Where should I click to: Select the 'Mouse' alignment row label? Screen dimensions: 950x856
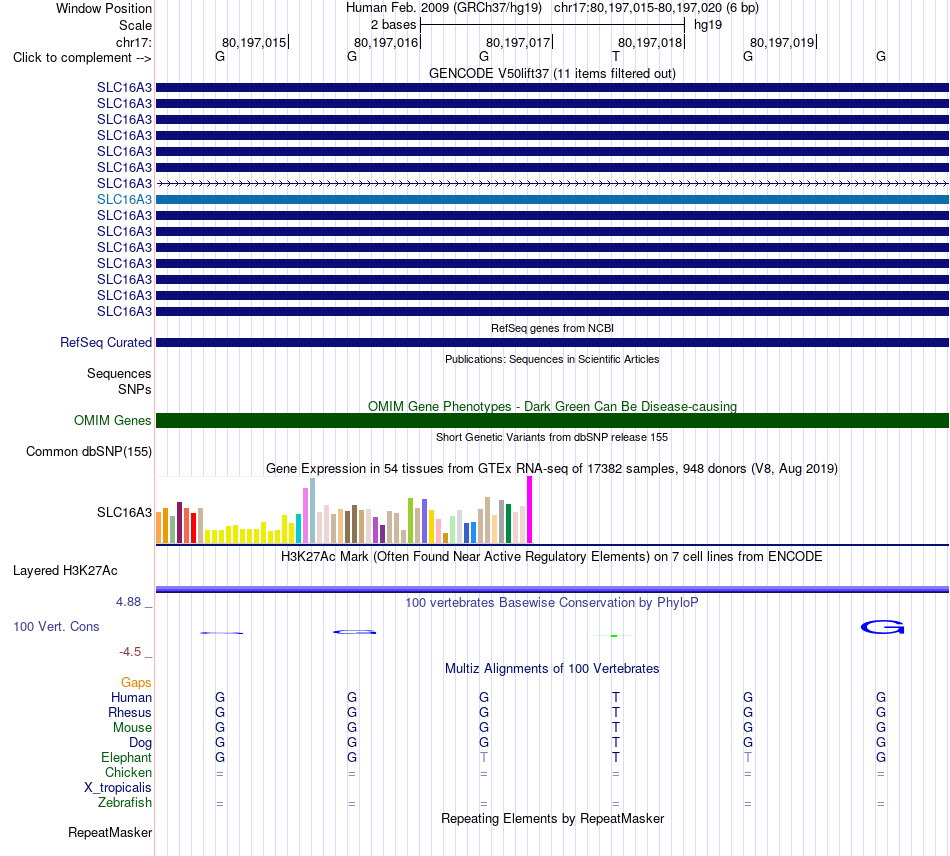[x=132, y=728]
